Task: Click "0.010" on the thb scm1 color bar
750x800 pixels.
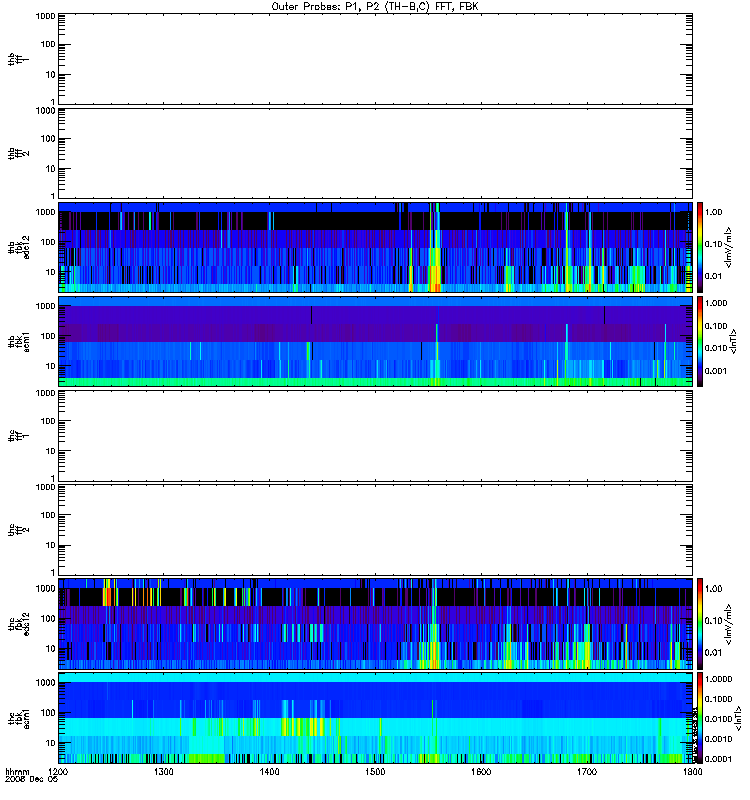Action: tap(716, 348)
